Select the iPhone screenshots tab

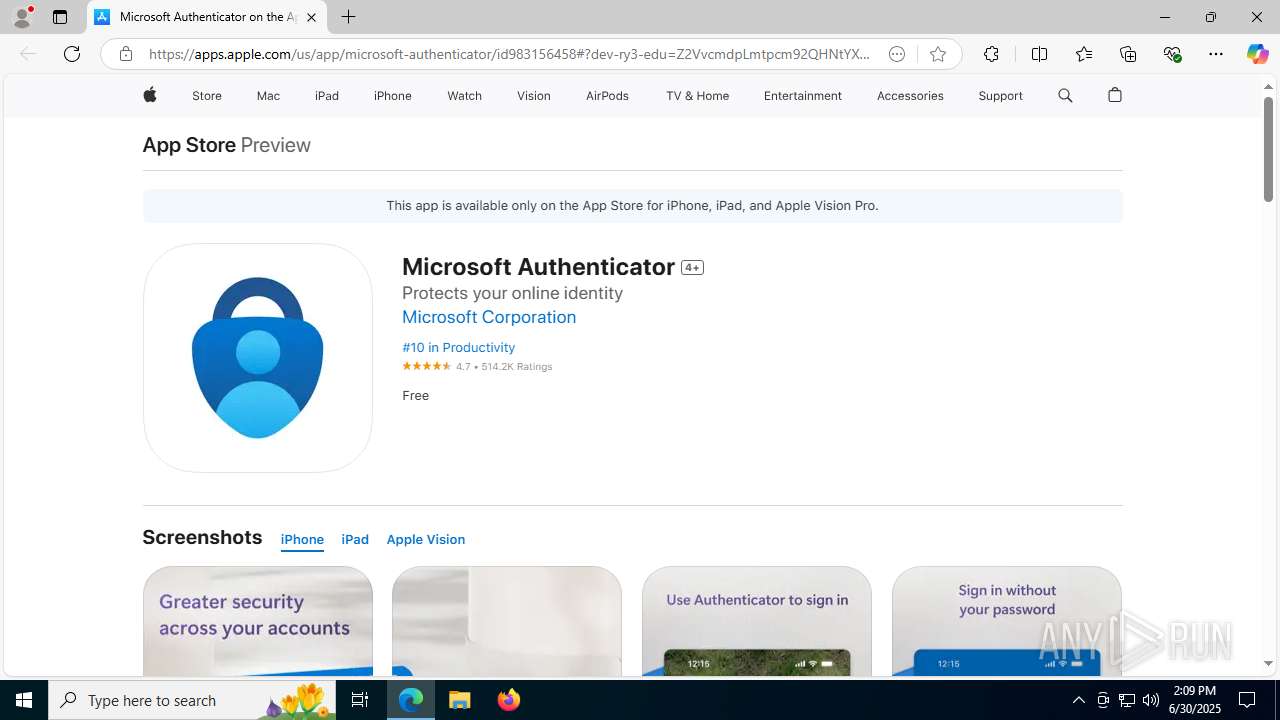[x=302, y=539]
